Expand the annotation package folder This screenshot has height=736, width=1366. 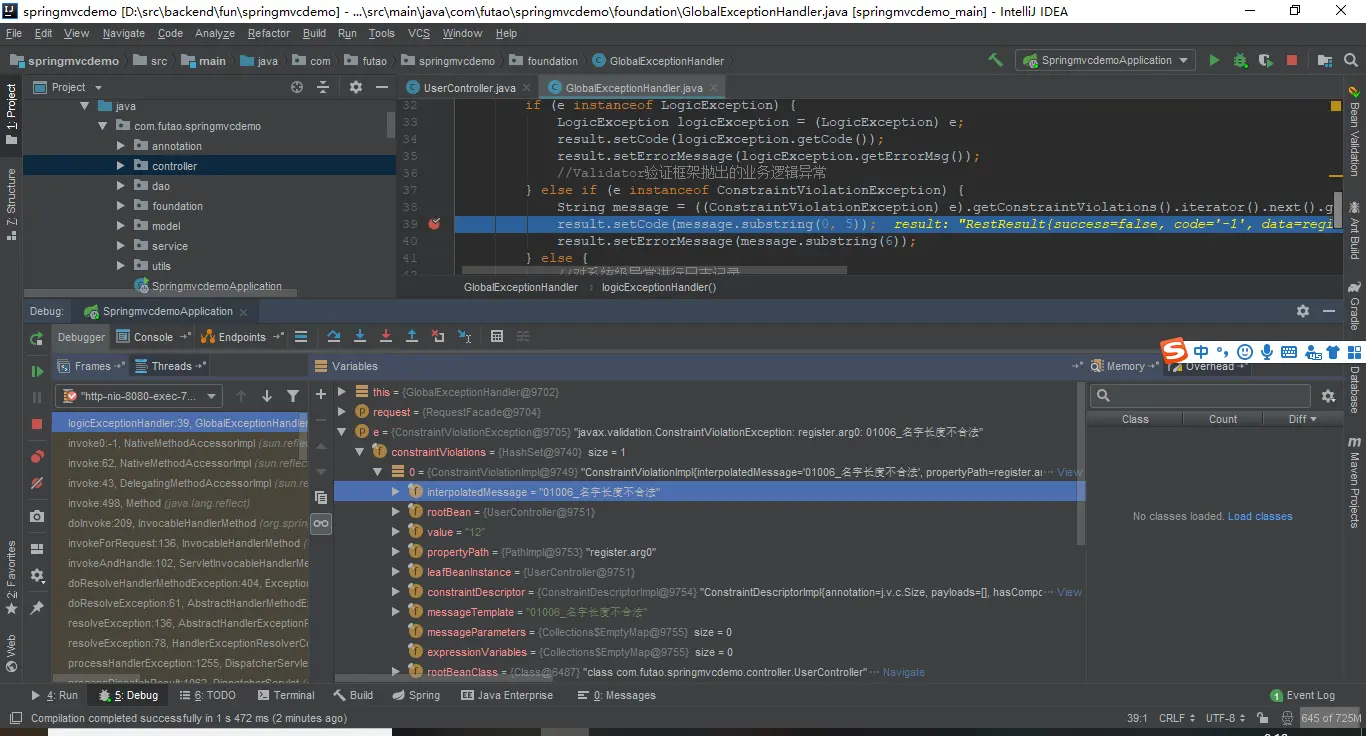[x=120, y=146]
